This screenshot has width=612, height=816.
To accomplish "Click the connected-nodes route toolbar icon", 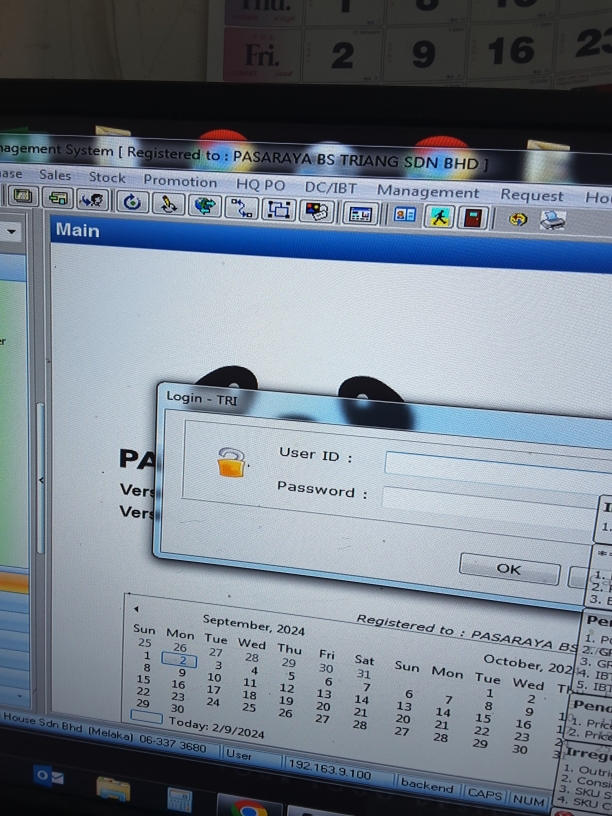I will pyautogui.click(x=241, y=207).
